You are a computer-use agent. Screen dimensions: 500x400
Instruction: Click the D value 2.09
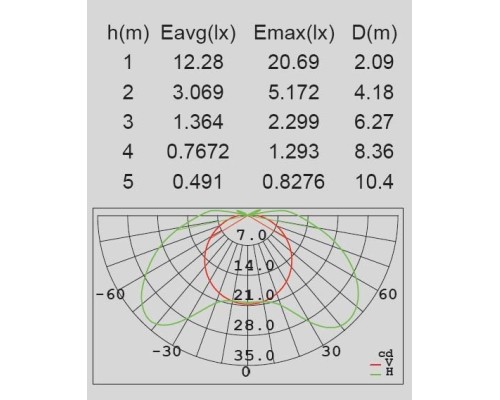(x=374, y=63)
